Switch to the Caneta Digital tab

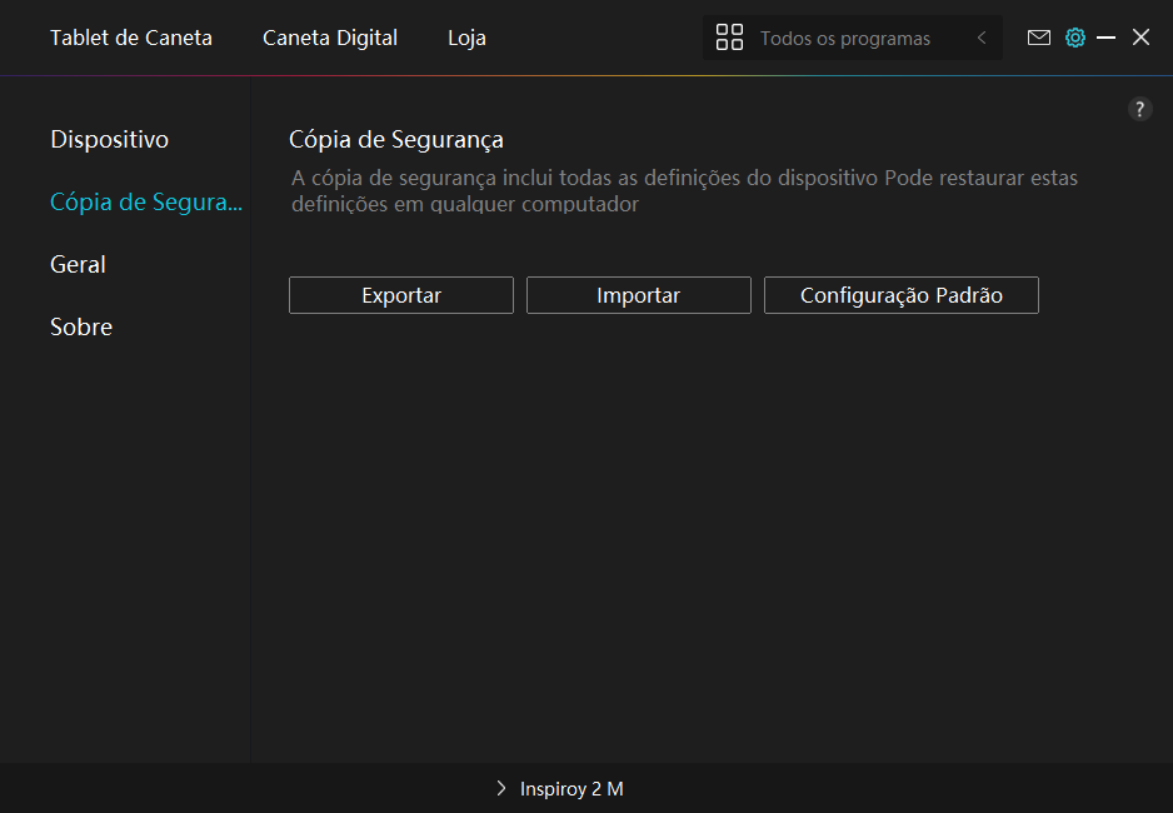[x=330, y=38]
